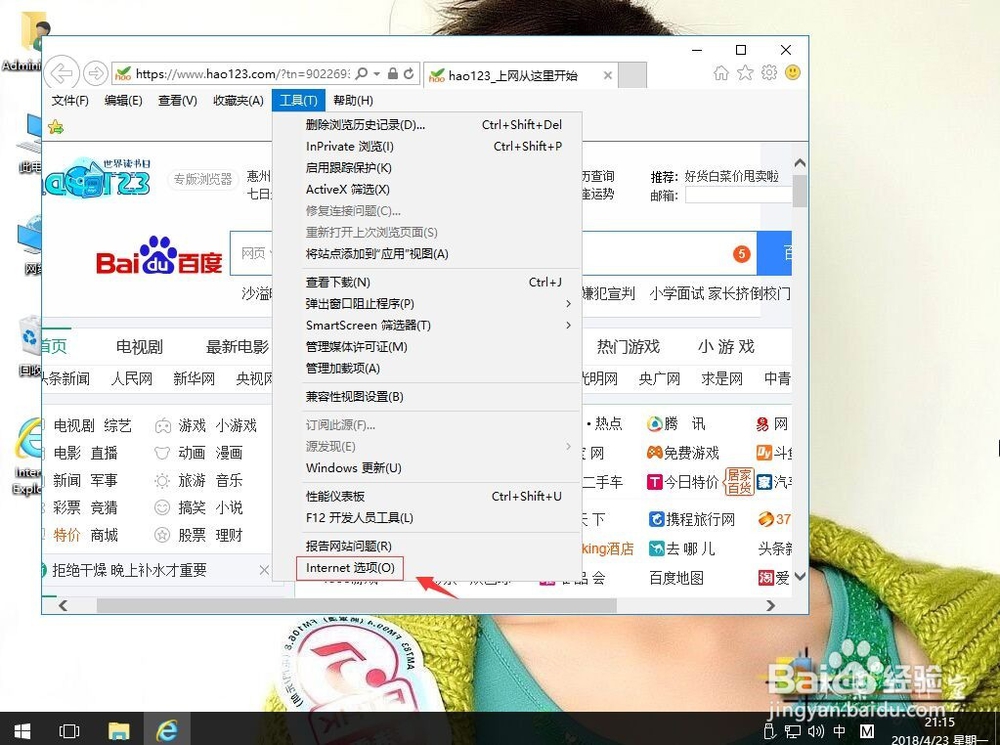Select 管理媒体许可证(M)

click(427, 347)
